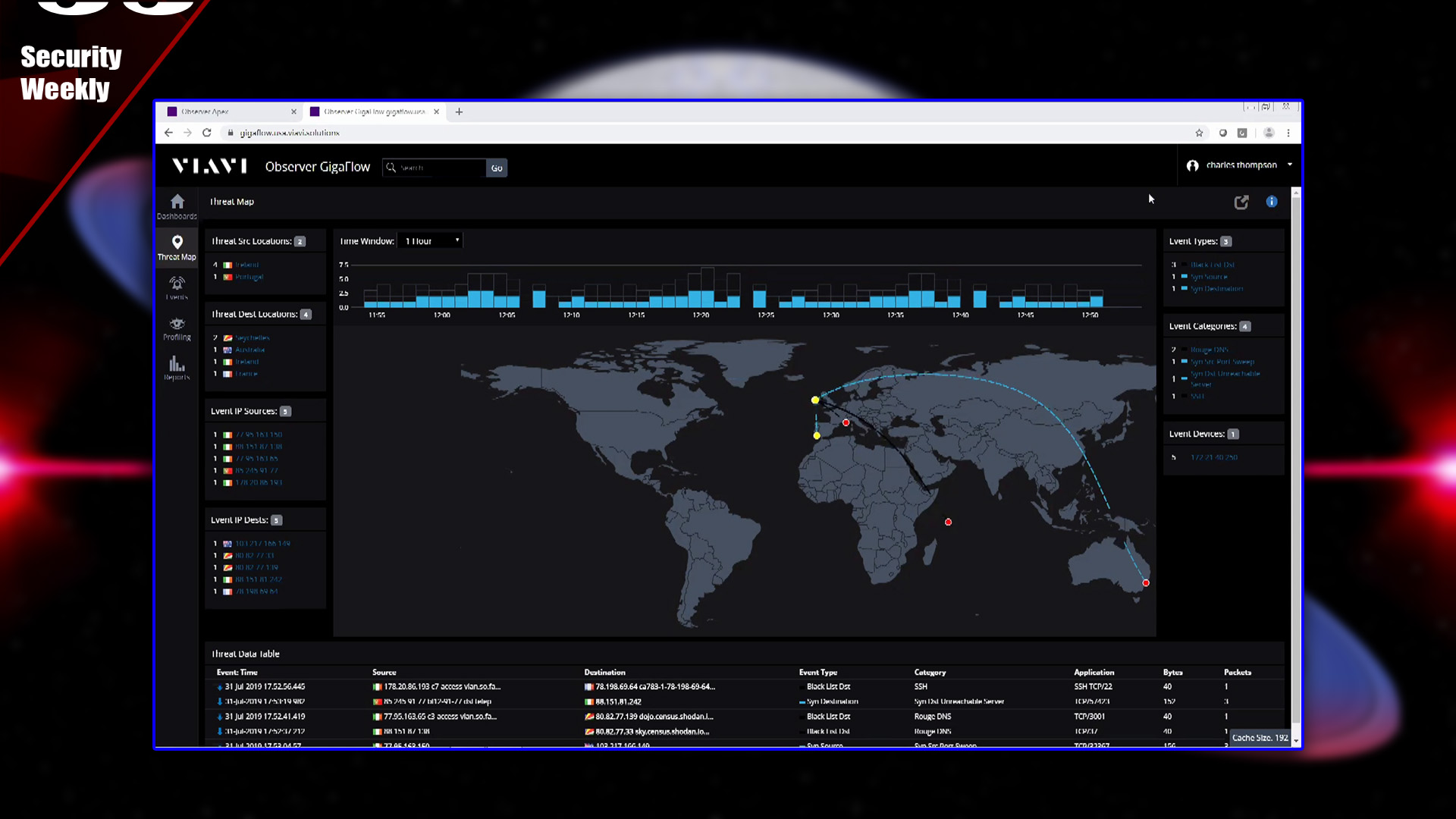1456x819 pixels.
Task: Open the Time Window dropdown
Action: (431, 241)
